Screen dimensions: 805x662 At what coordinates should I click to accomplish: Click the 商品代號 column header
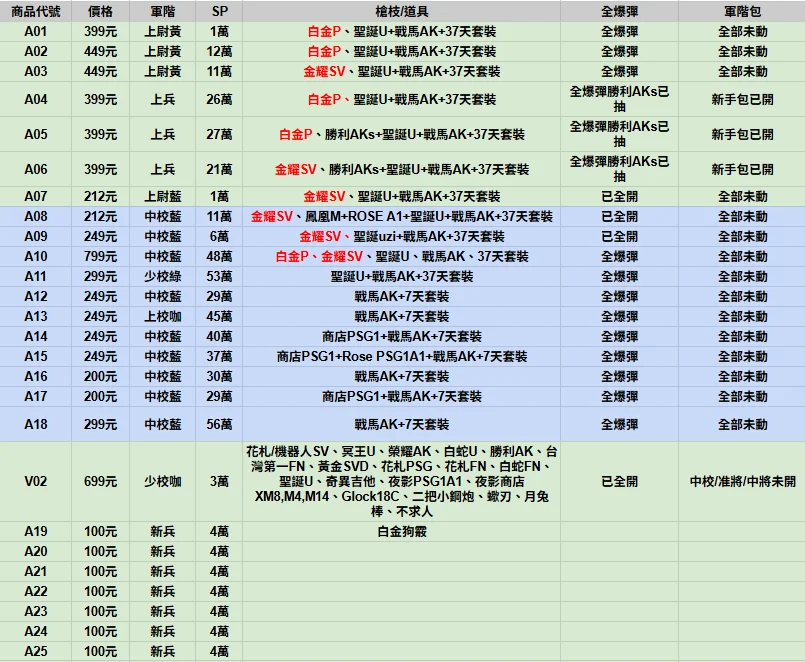tap(36, 12)
